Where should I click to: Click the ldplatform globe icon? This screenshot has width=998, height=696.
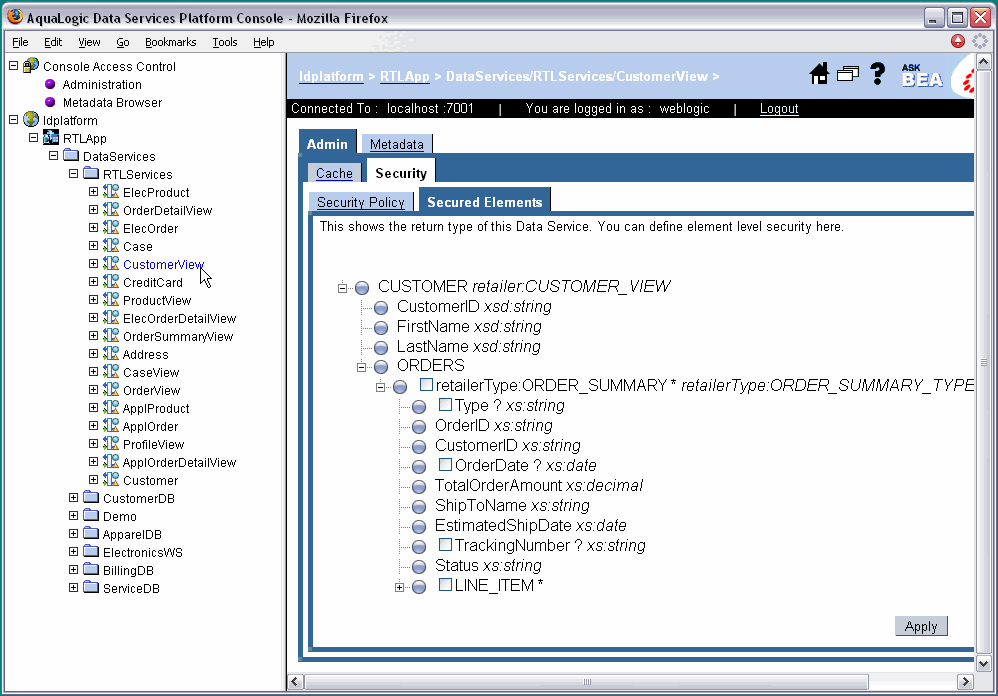pos(31,120)
